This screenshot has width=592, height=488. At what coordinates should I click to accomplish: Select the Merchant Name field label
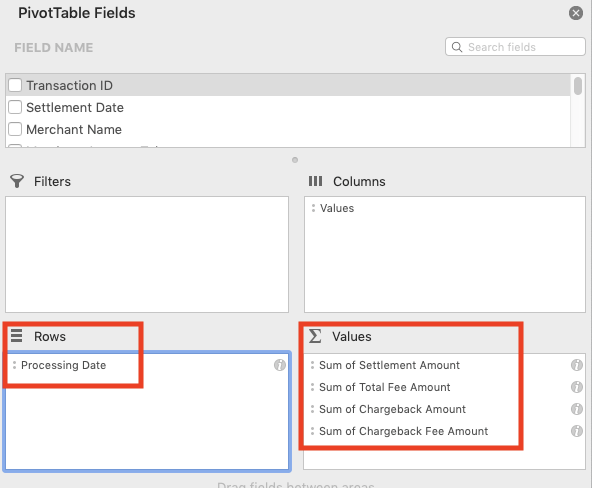74,129
